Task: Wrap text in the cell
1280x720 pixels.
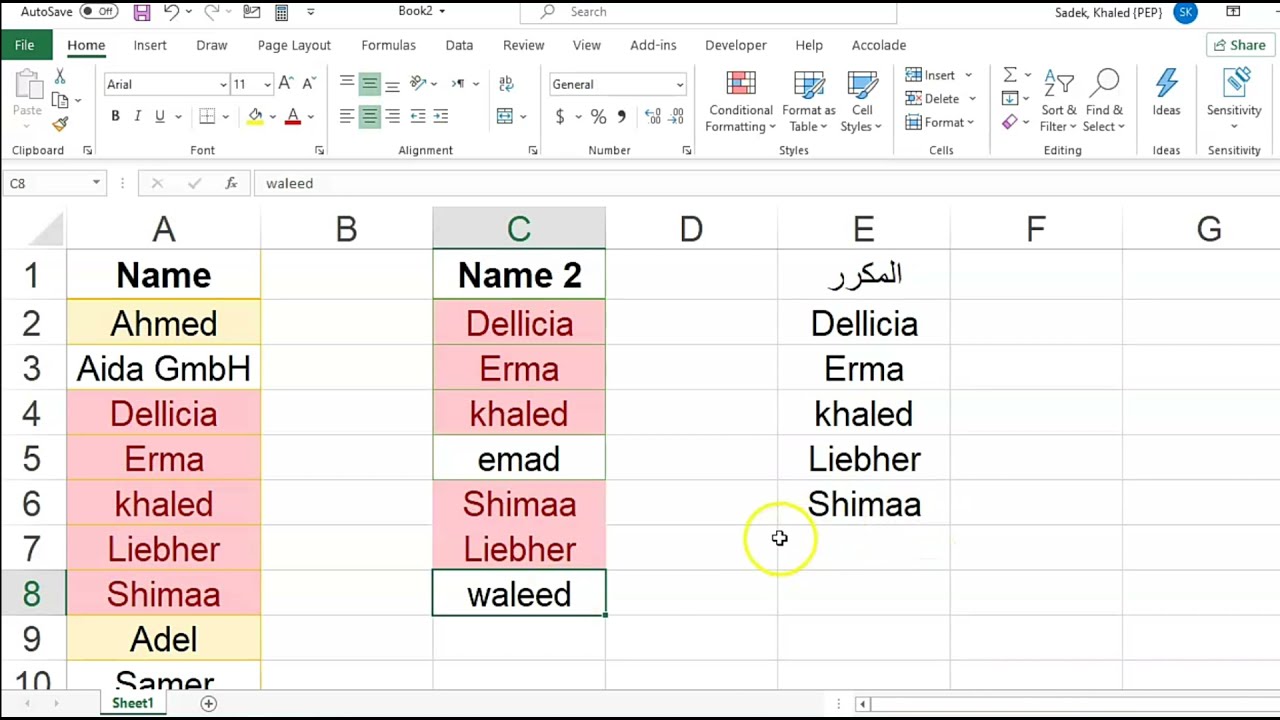Action: [506, 84]
